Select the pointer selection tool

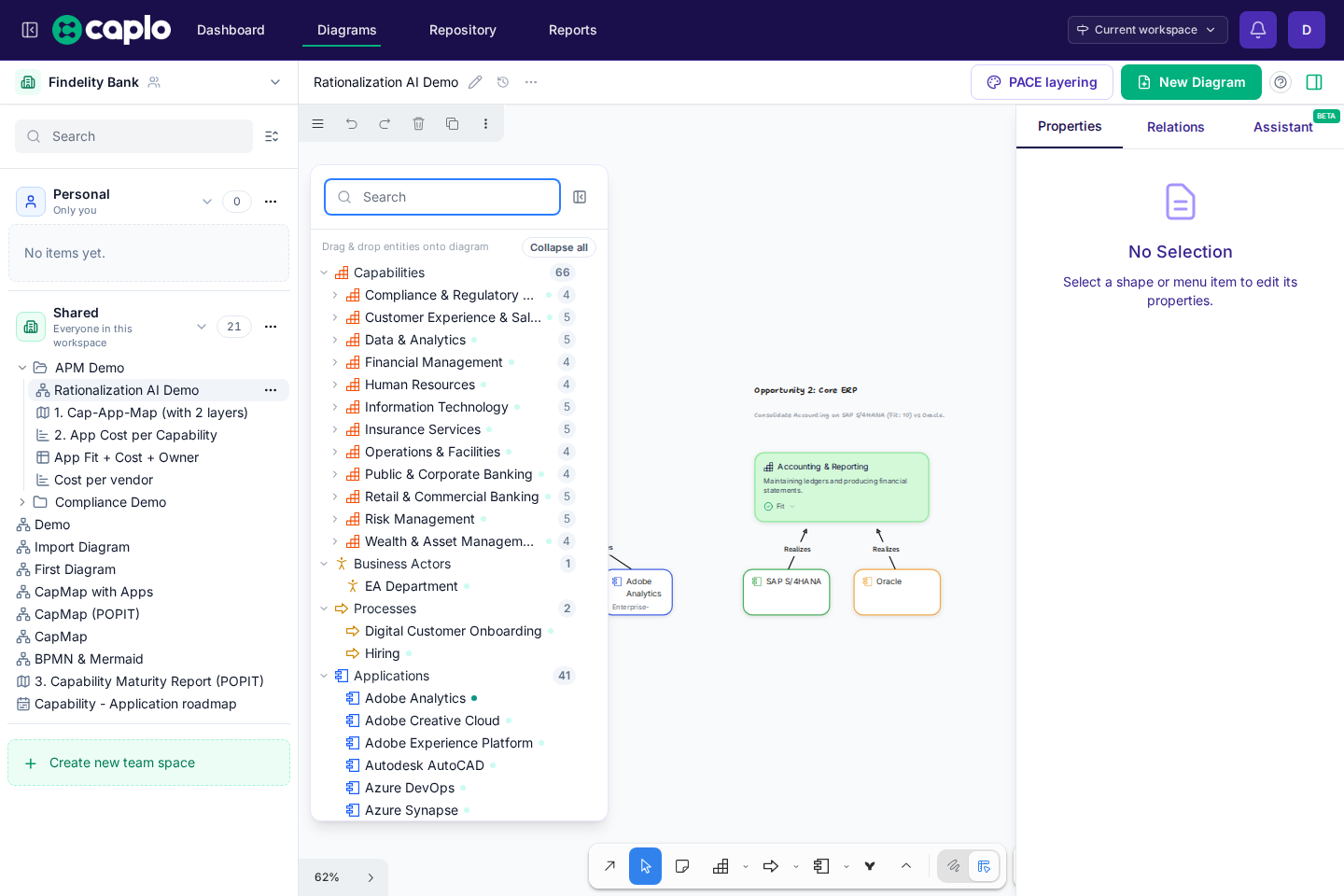coord(645,866)
